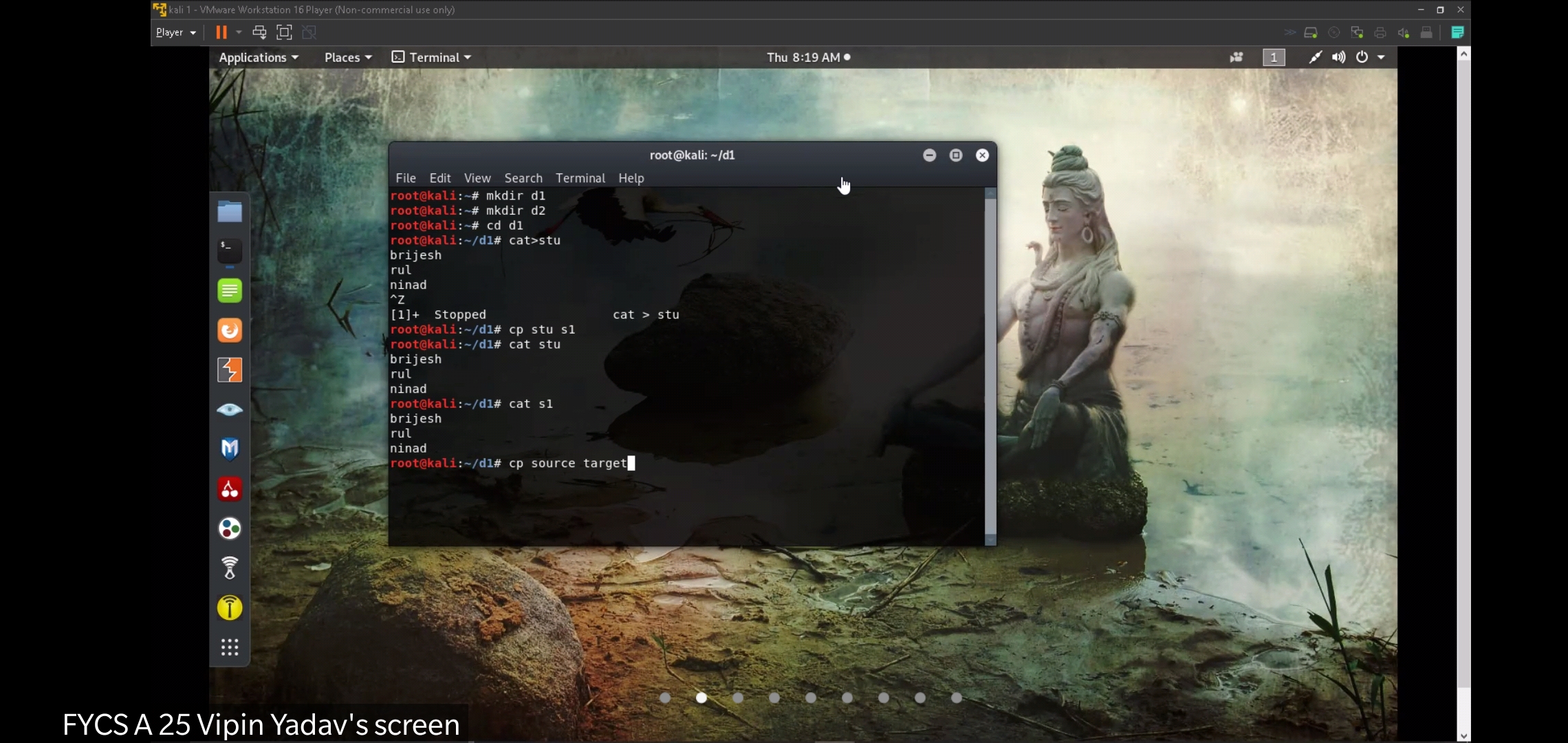Expand the VMware Player menu
Viewport: 1568px width, 743px height.
[175, 32]
